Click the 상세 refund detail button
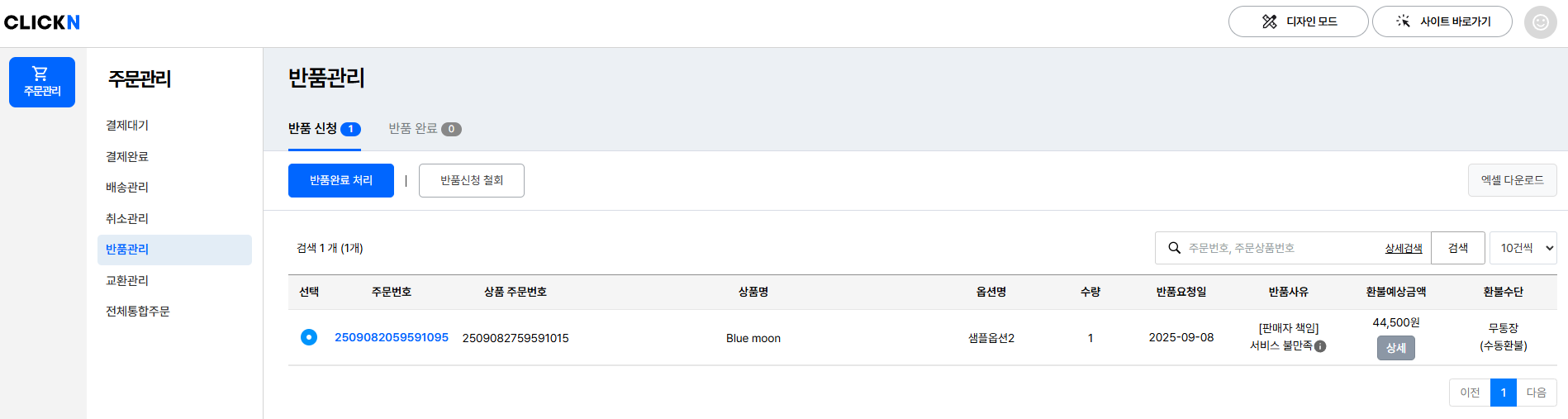 1395,348
